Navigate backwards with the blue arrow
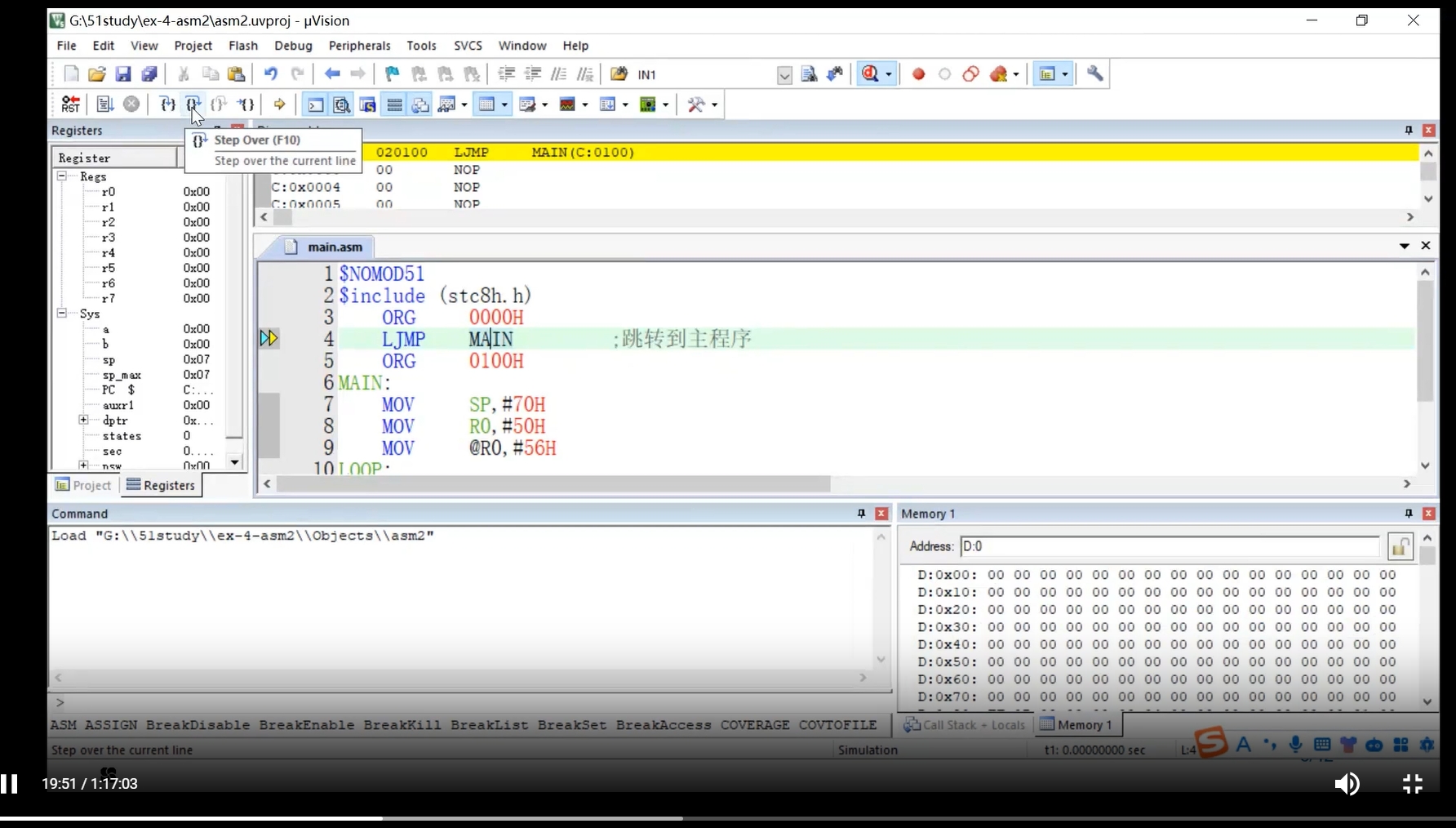This screenshot has height=828, width=1456. (332, 74)
